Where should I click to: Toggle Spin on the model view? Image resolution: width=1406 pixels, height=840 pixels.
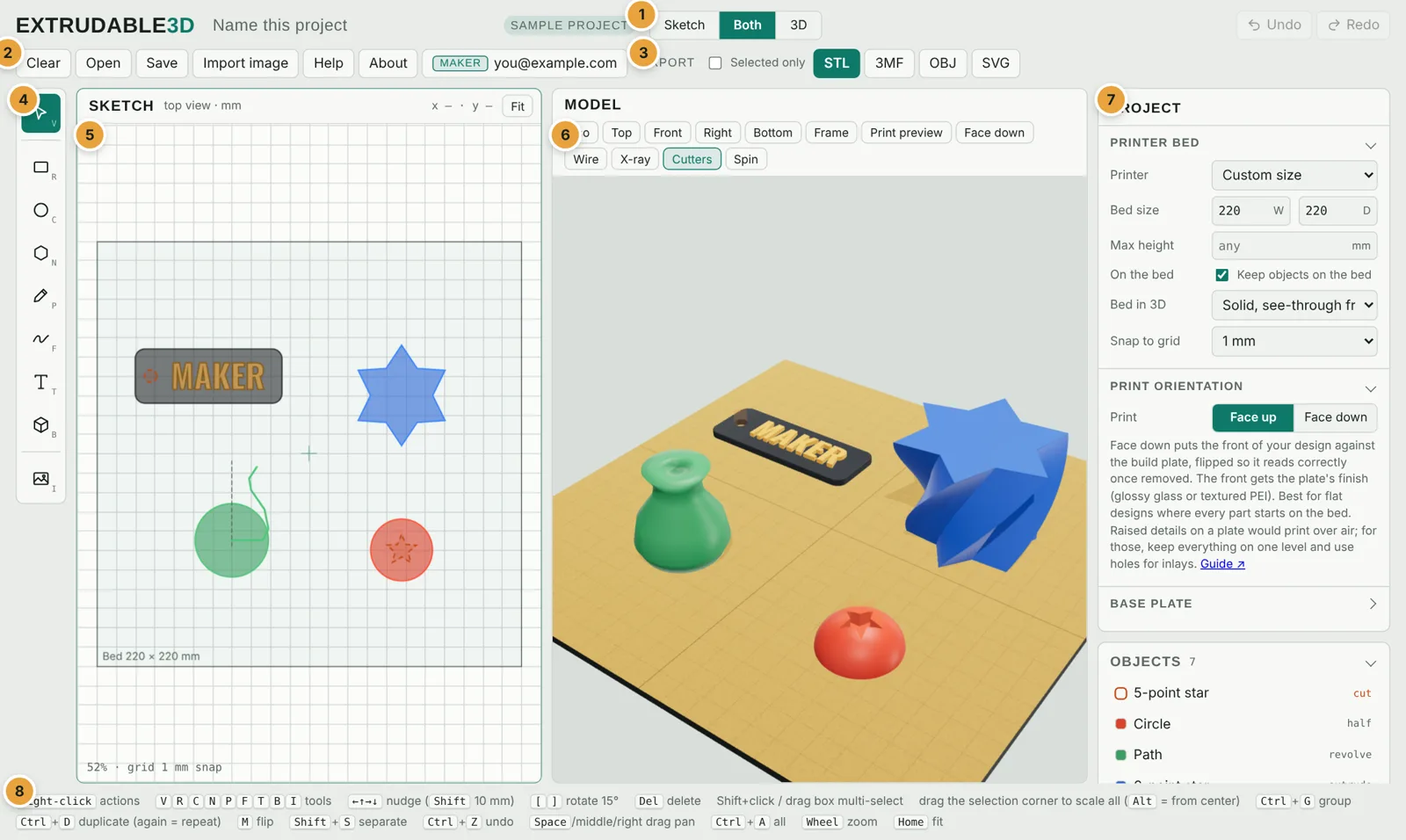point(745,159)
